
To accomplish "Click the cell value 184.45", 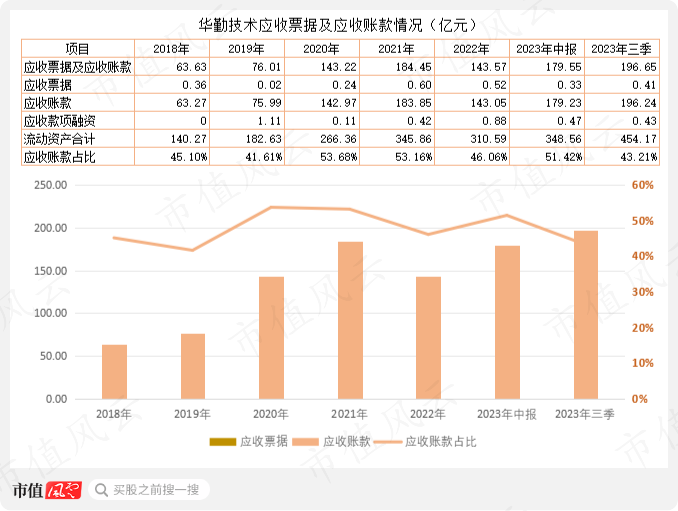I will 414,67.
